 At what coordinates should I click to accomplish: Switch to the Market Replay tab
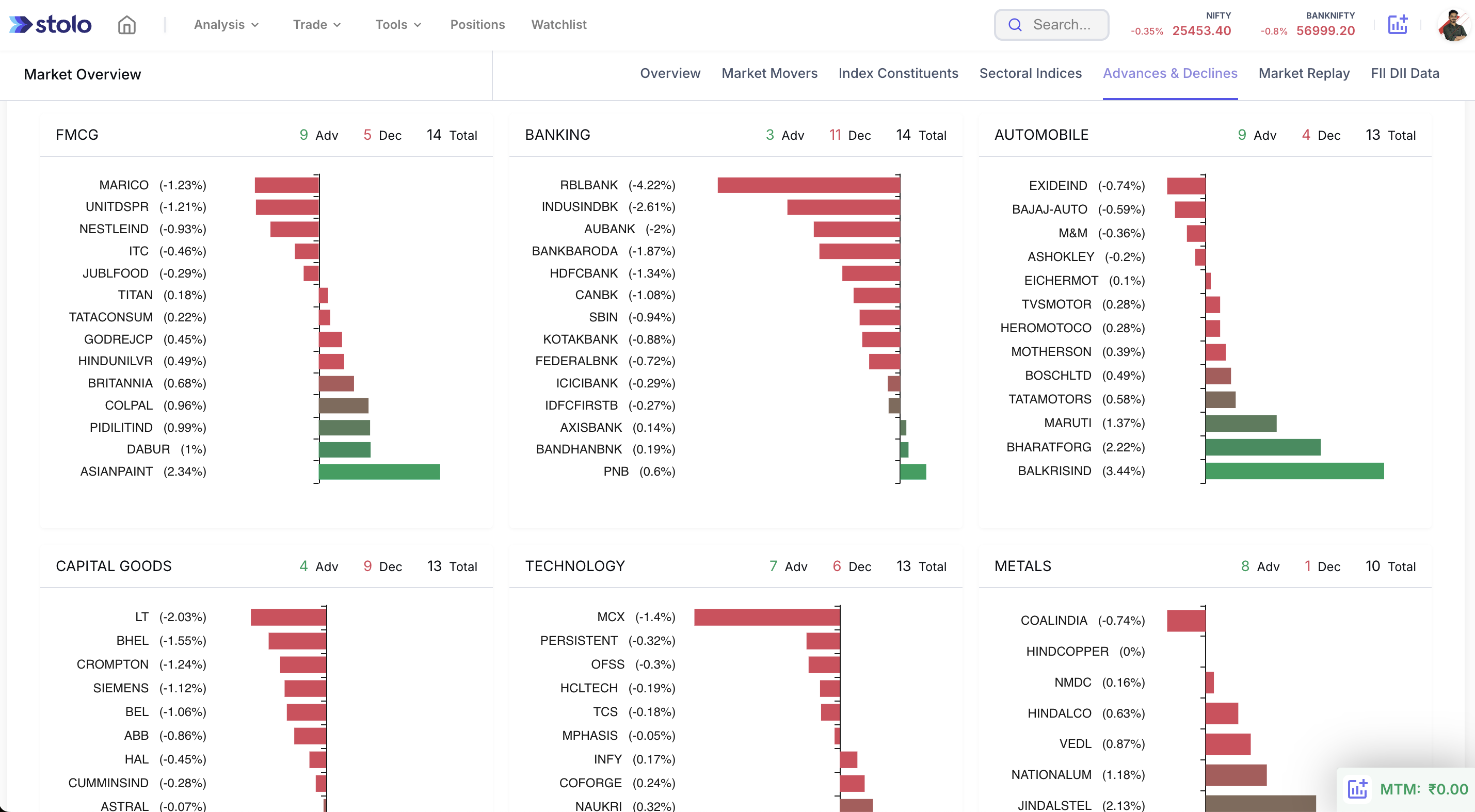click(1304, 73)
